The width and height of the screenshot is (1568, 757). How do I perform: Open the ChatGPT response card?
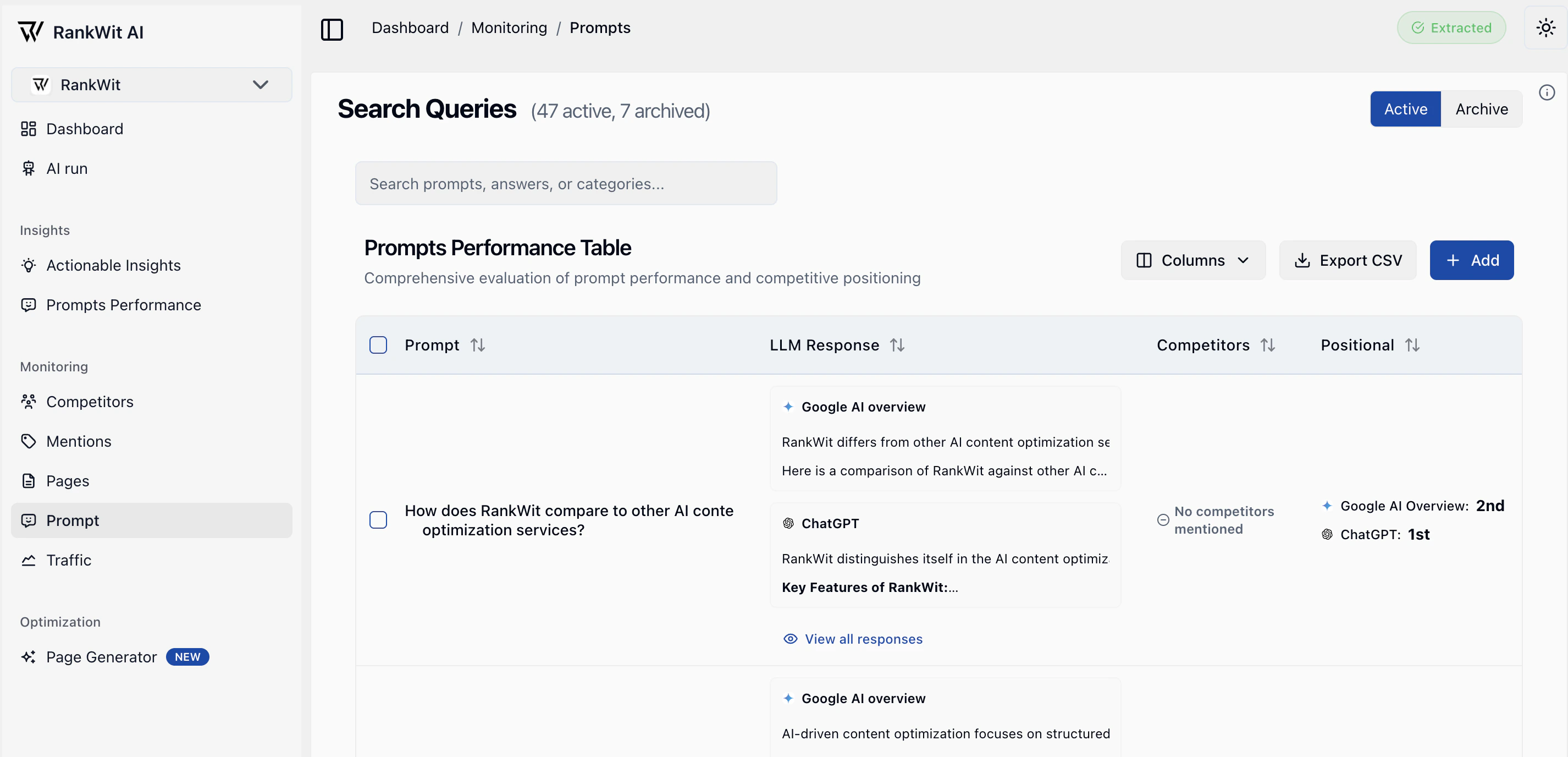[945, 555]
